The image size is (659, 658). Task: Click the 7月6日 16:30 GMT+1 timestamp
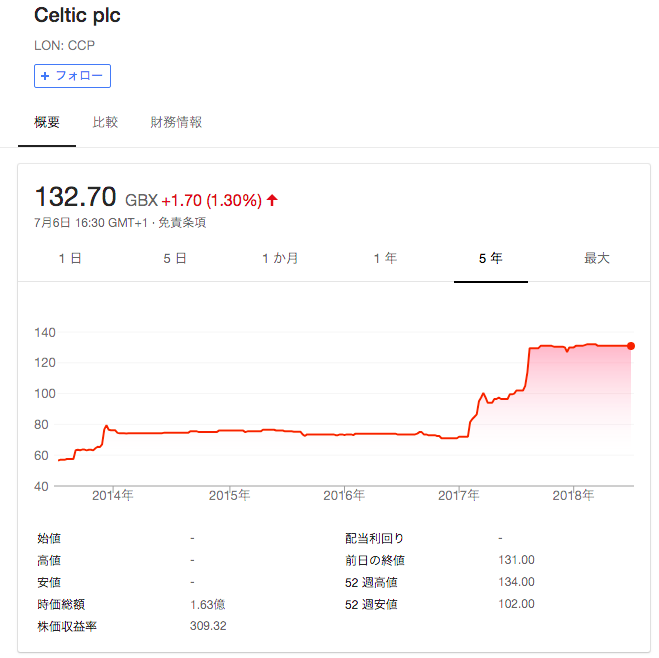(x=91, y=222)
